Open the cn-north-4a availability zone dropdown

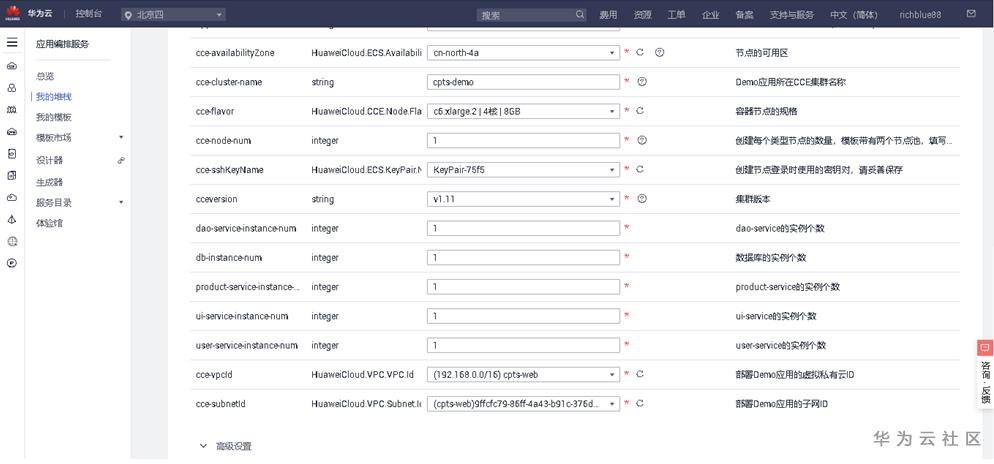pyautogui.click(x=524, y=53)
